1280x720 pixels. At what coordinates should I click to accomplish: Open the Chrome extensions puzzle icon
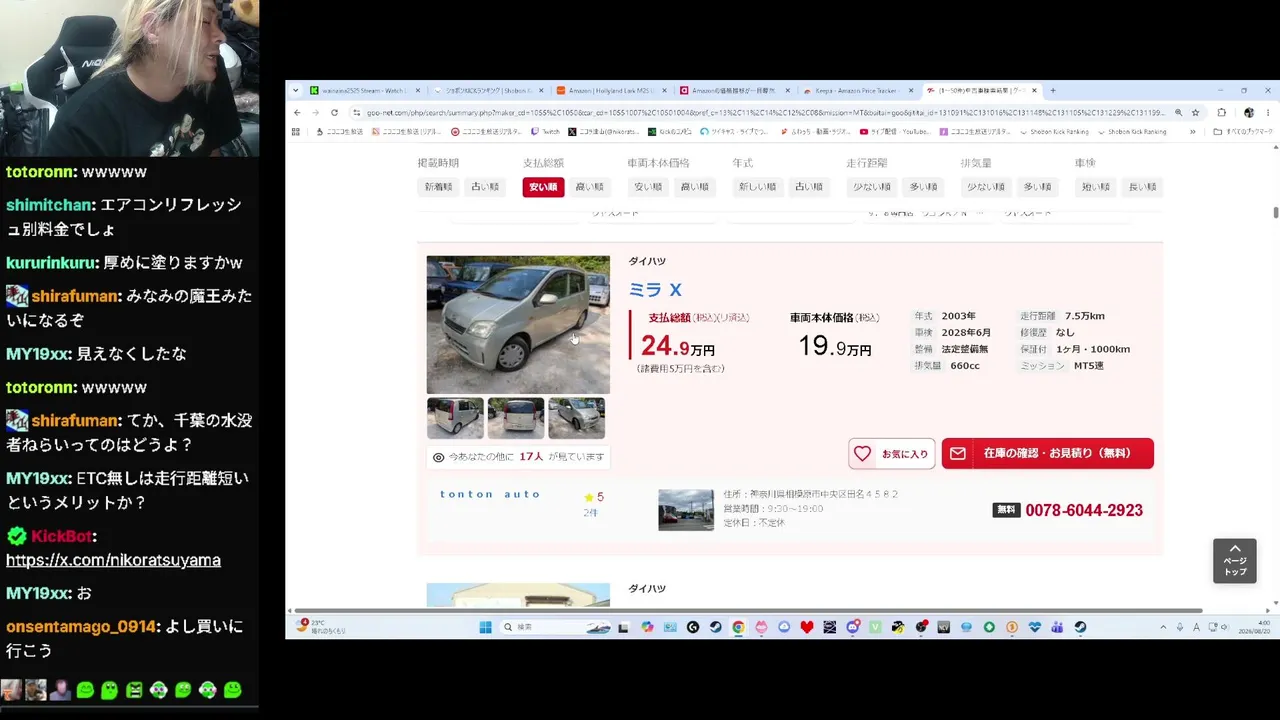(x=1221, y=113)
